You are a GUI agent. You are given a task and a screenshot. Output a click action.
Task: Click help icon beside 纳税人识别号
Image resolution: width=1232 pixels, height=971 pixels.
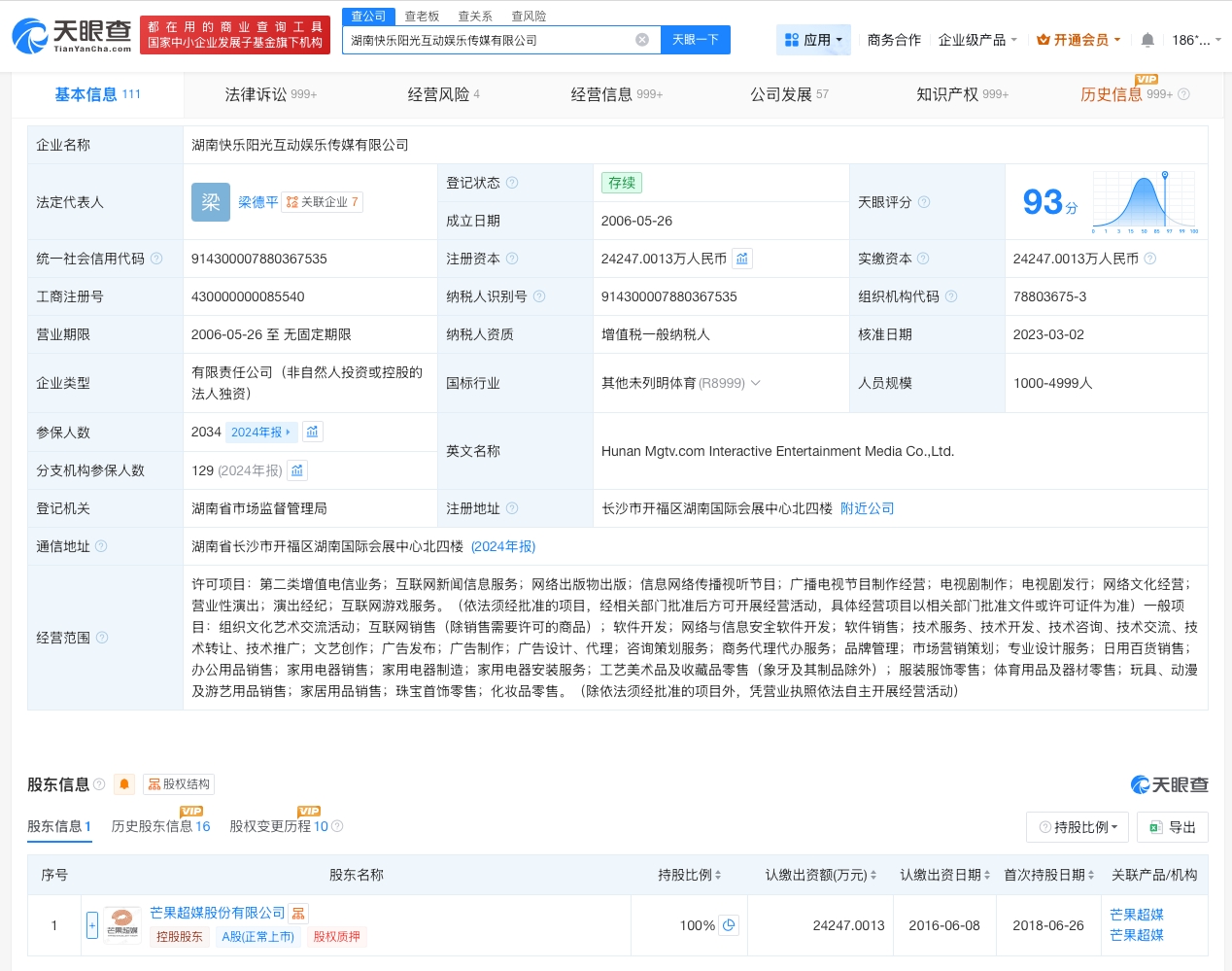coord(539,296)
